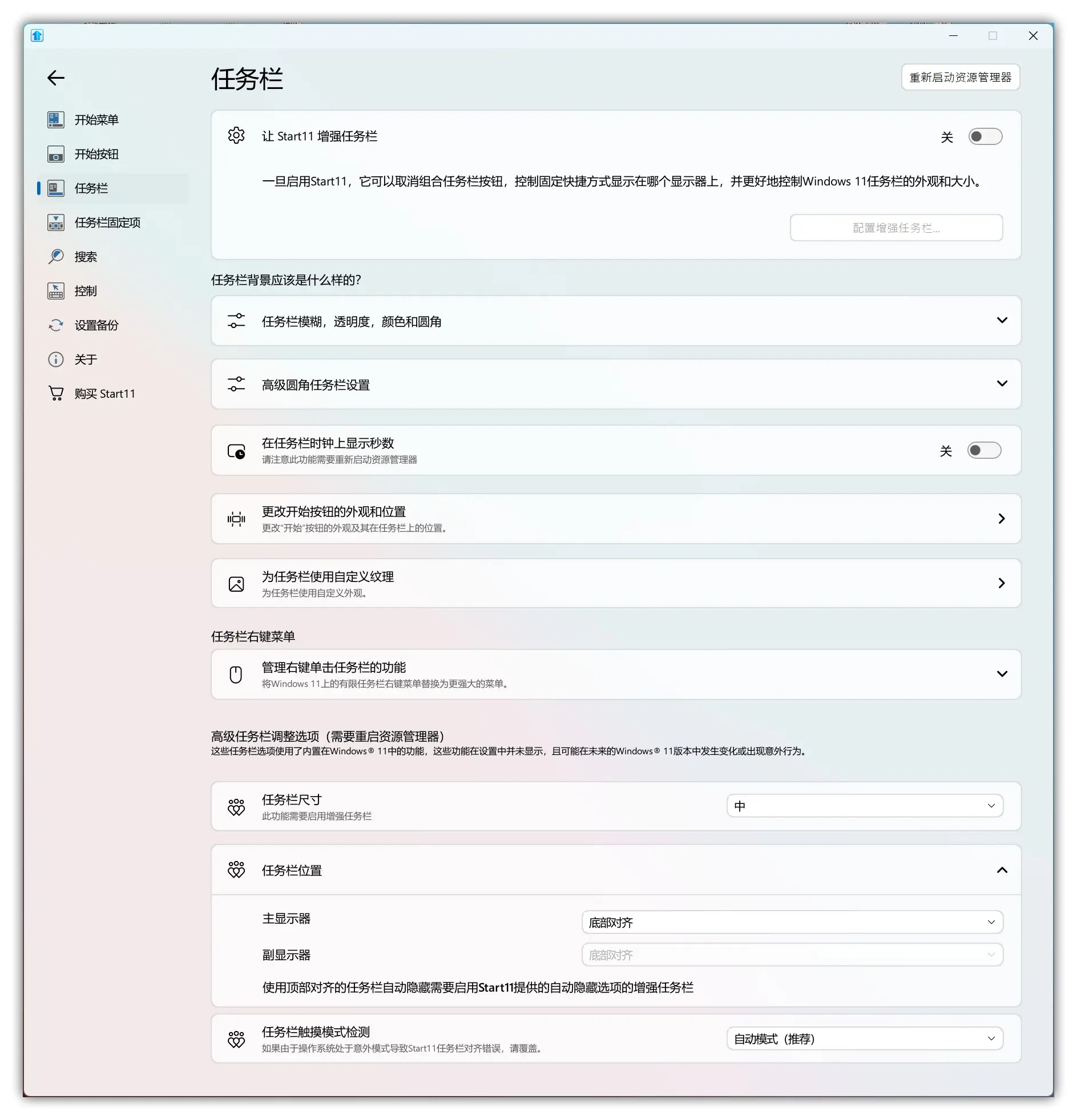Click the 开始菜单 sidebar icon
The image size is (1077, 1120).
pyautogui.click(x=55, y=119)
